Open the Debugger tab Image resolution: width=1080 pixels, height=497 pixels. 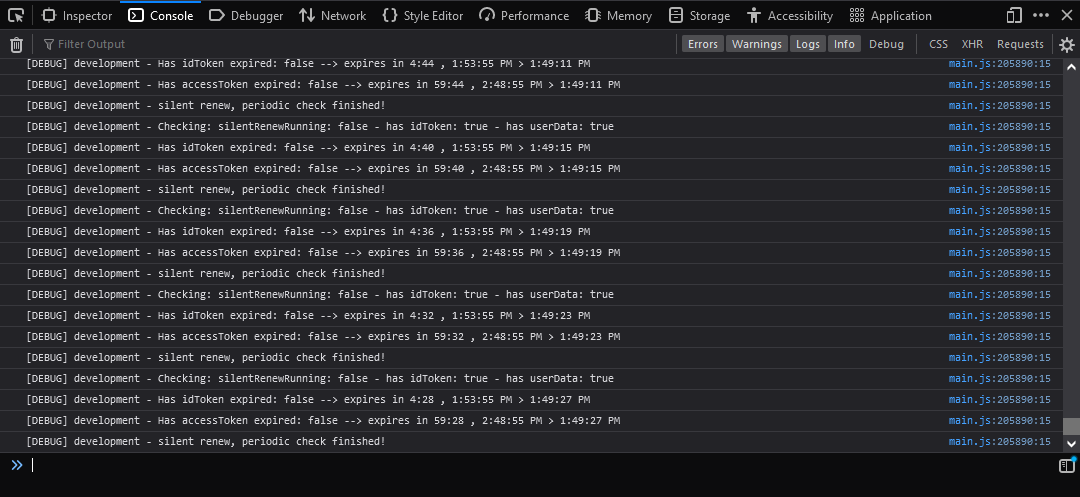(x=245, y=15)
